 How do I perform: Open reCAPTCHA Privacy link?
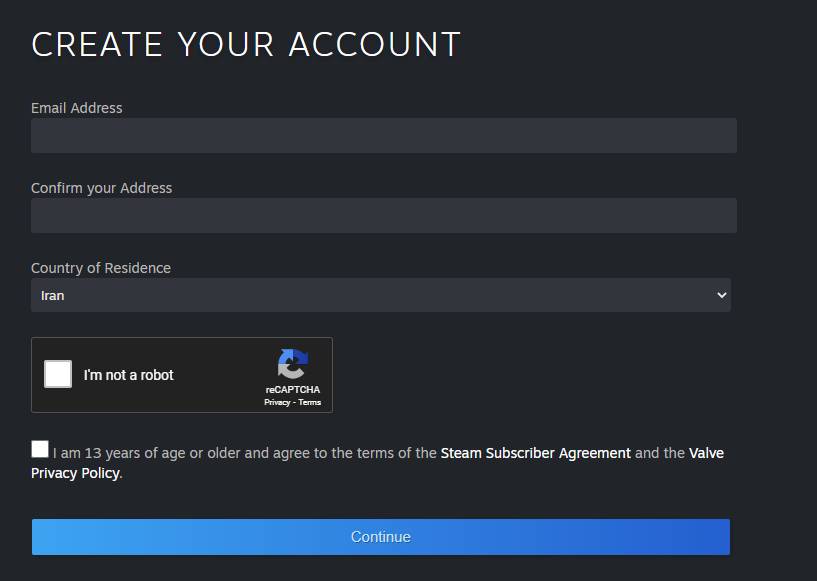tap(277, 402)
